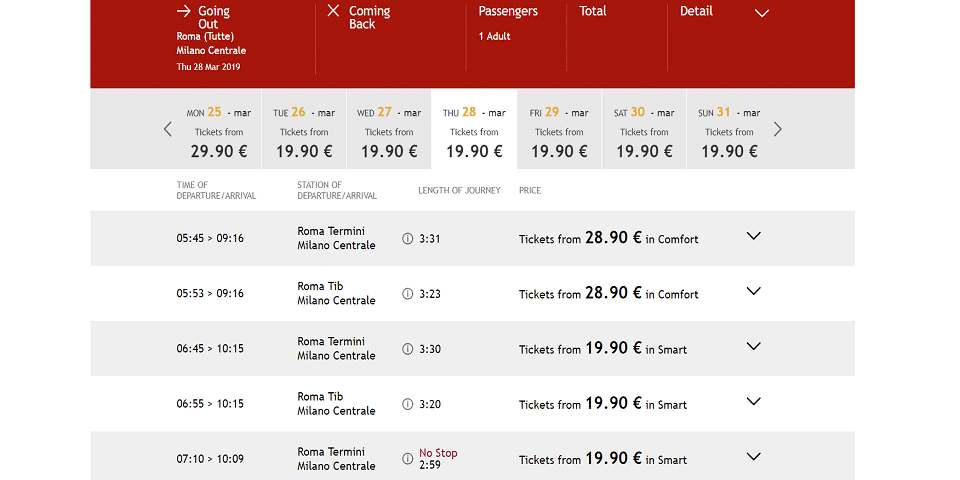Open the Passengers 1 Adult section
The width and height of the screenshot is (960, 480).
click(x=508, y=24)
